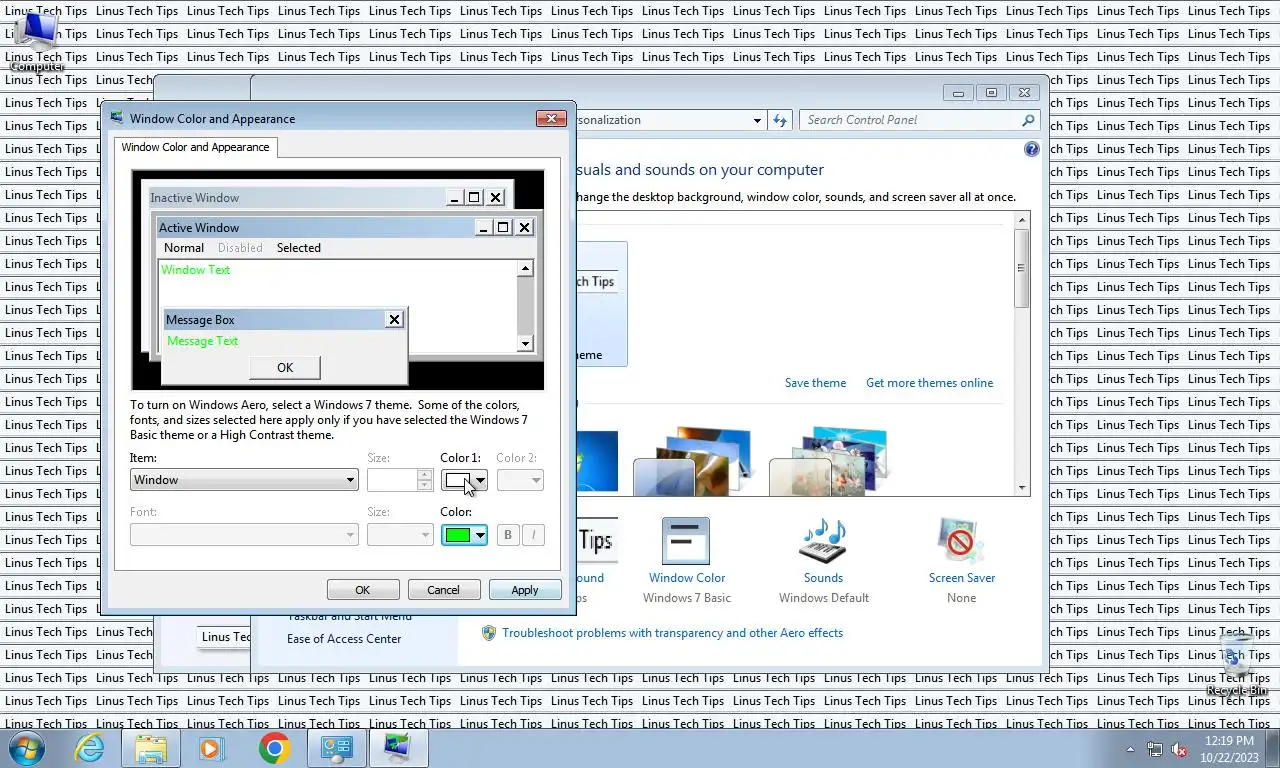Open the Color 1 swatch dropdown
Screen dimensions: 1280x768
pyautogui.click(x=465, y=480)
